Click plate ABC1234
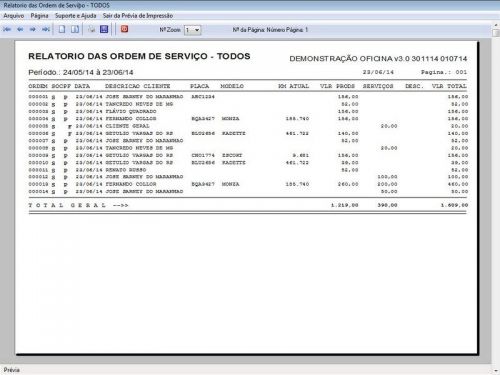 [x=203, y=97]
